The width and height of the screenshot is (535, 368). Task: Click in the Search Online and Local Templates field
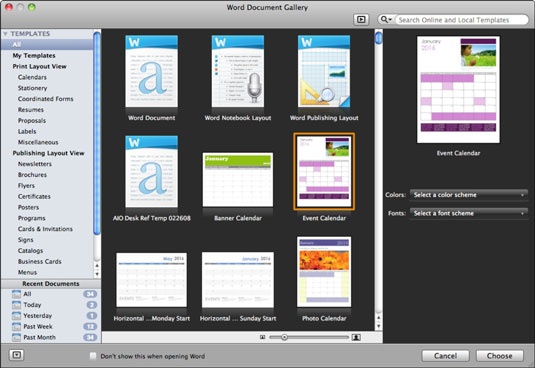point(462,20)
